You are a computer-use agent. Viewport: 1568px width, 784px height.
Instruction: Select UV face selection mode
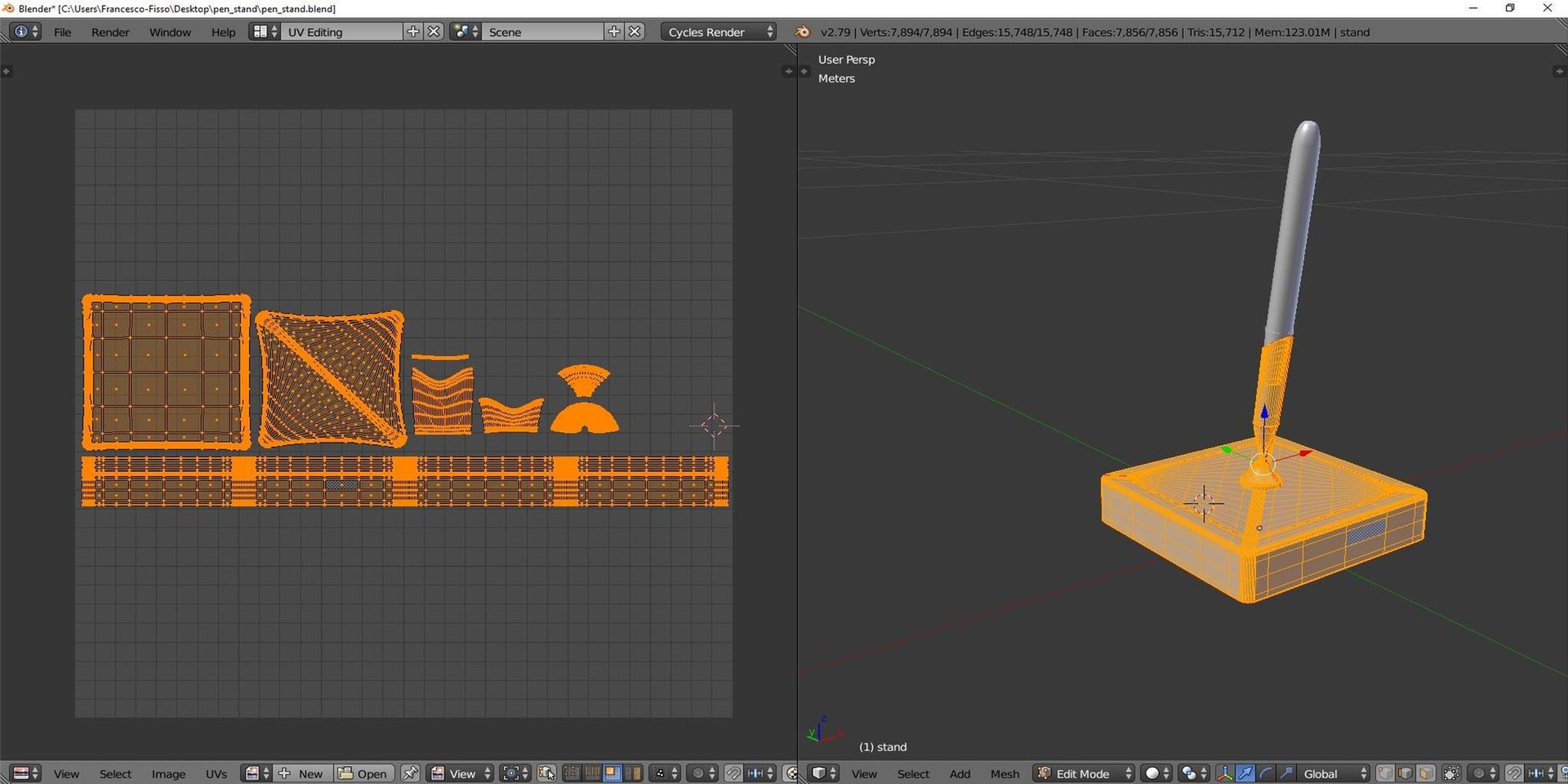(x=612, y=773)
